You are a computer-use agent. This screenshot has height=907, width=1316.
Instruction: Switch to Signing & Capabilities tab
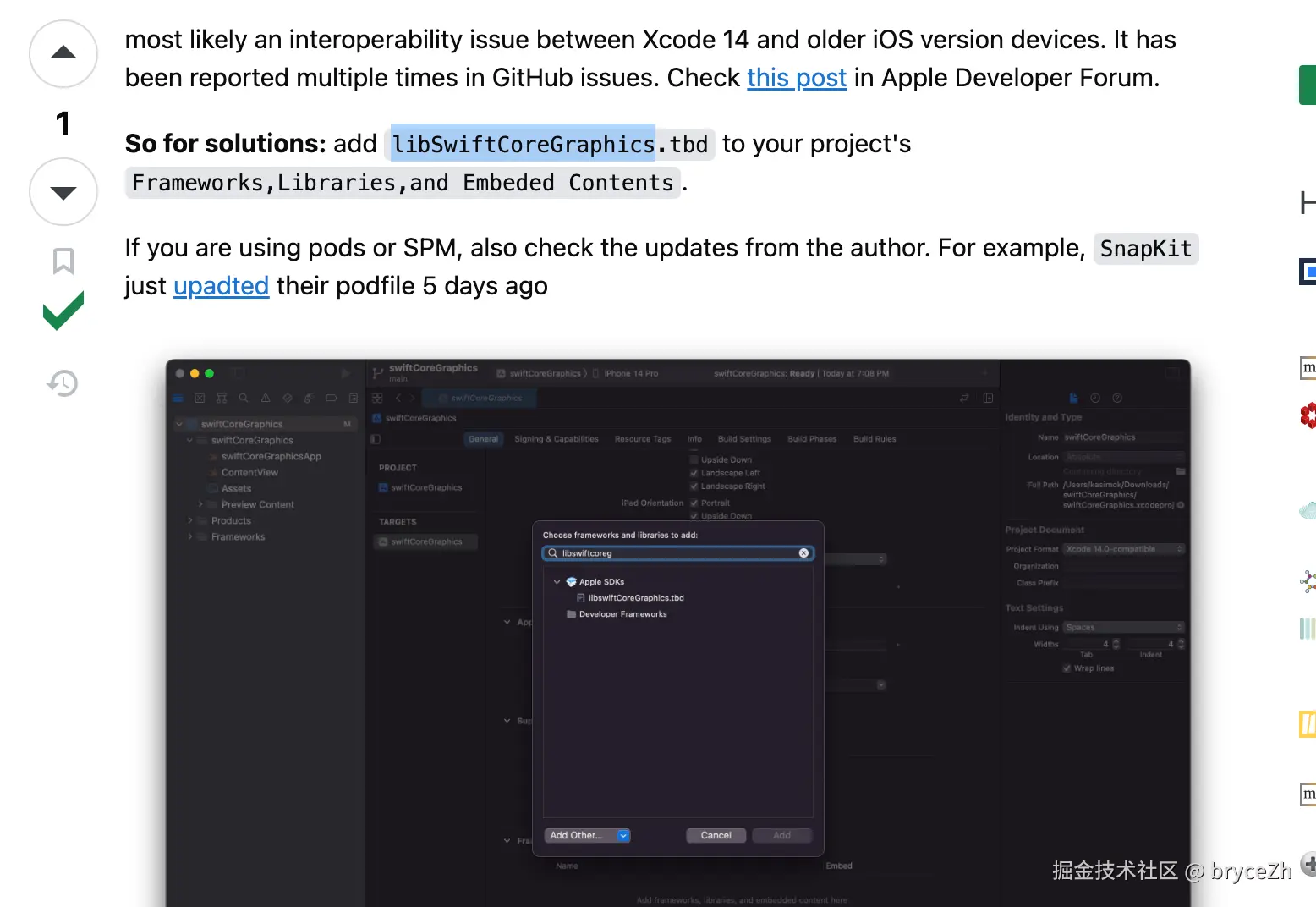coord(556,439)
